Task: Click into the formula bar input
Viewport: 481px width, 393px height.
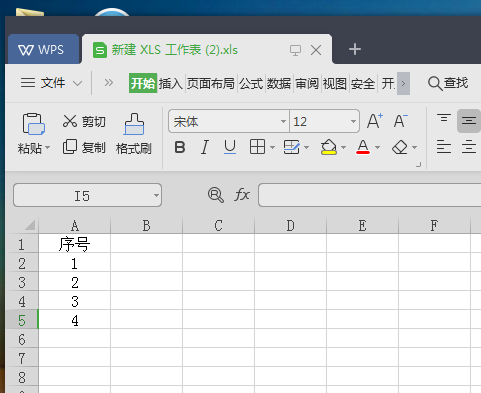Action: pos(369,195)
